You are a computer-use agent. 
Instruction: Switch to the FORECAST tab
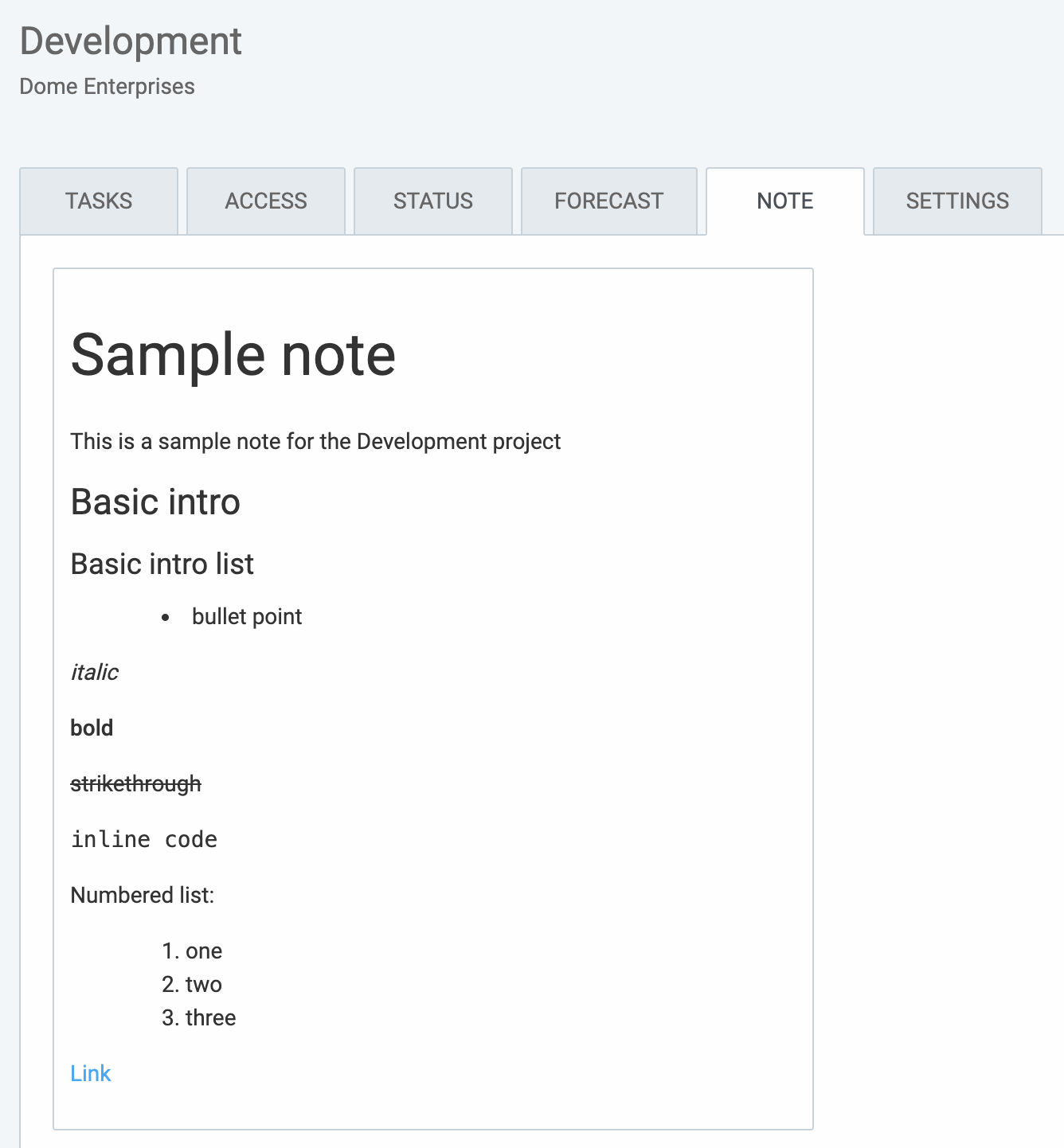click(x=608, y=201)
